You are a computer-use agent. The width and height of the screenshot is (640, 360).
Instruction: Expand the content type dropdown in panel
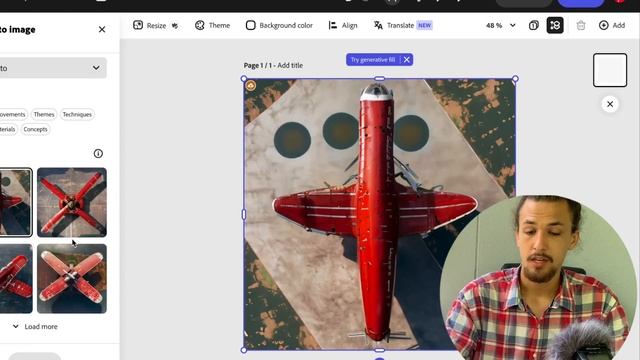tap(53, 68)
